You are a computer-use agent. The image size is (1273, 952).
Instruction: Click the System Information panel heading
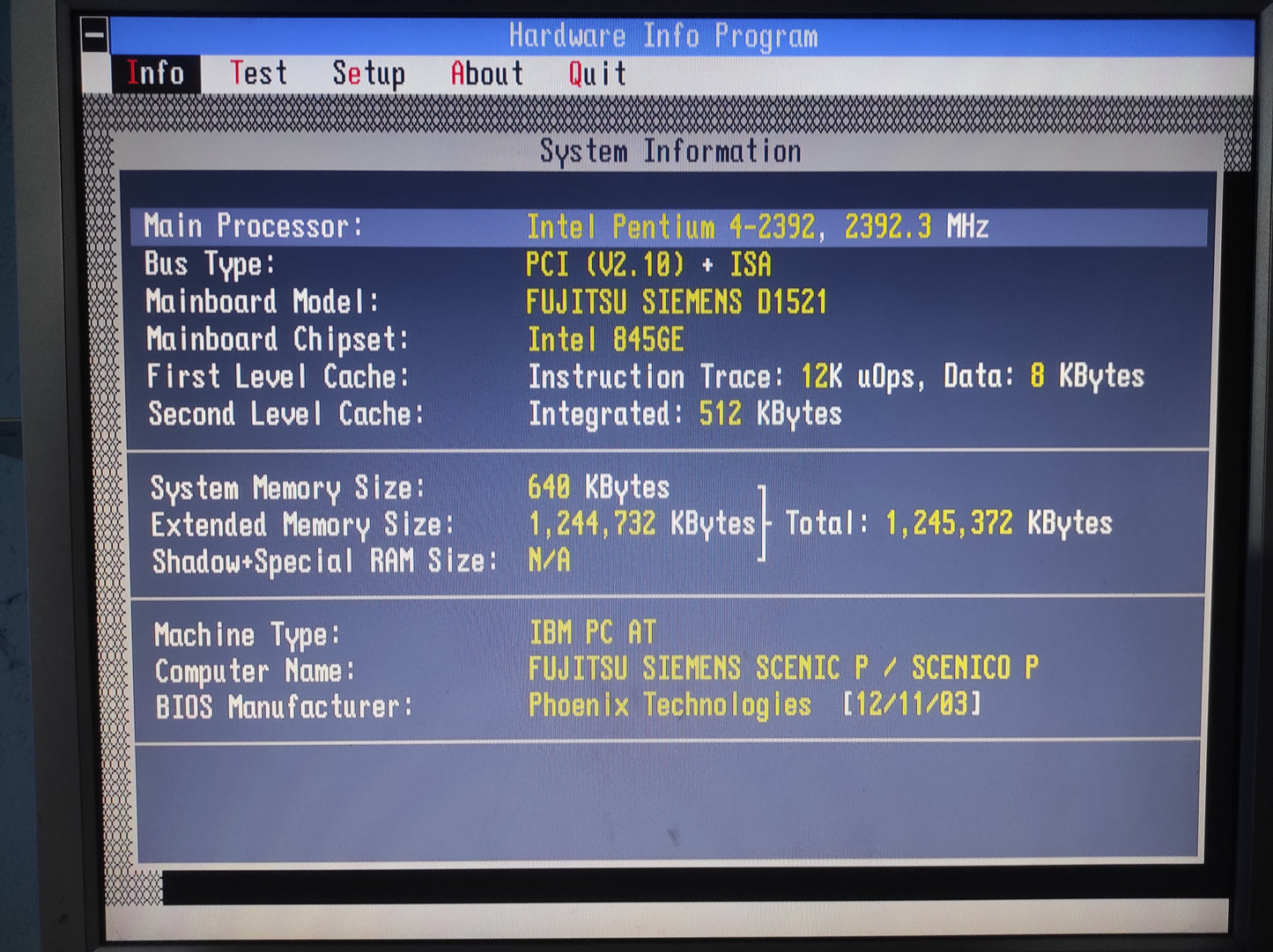coord(670,151)
